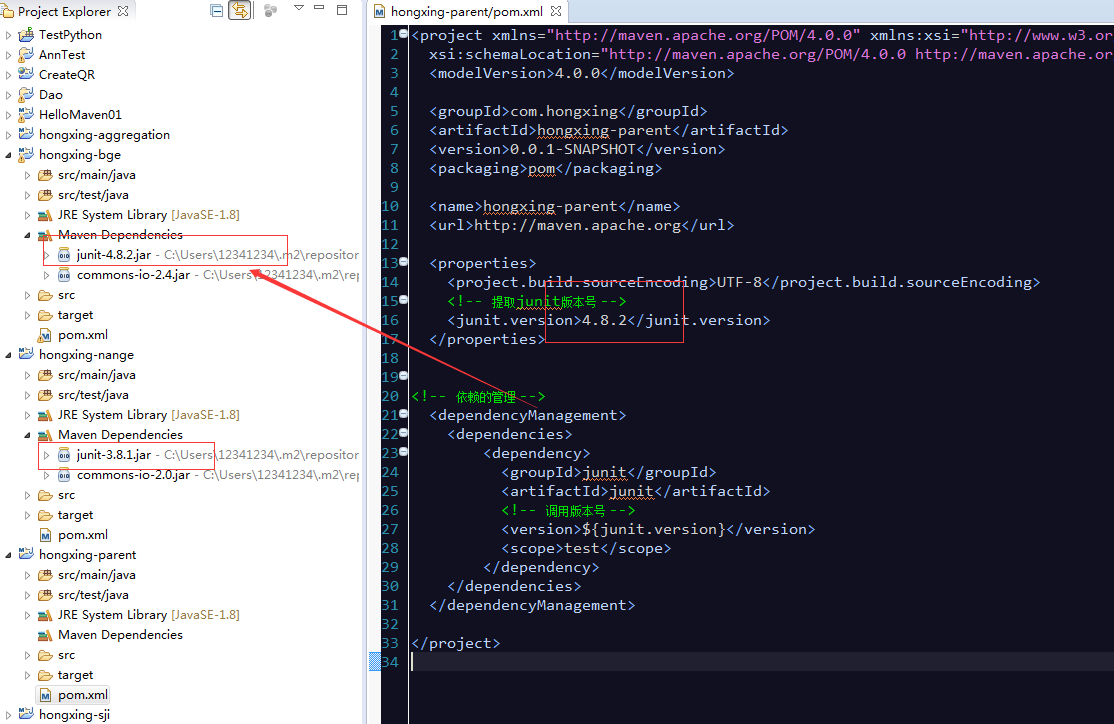Click src/test/java folder icon under hongxing-nange
The image size is (1114, 724).
point(45,394)
